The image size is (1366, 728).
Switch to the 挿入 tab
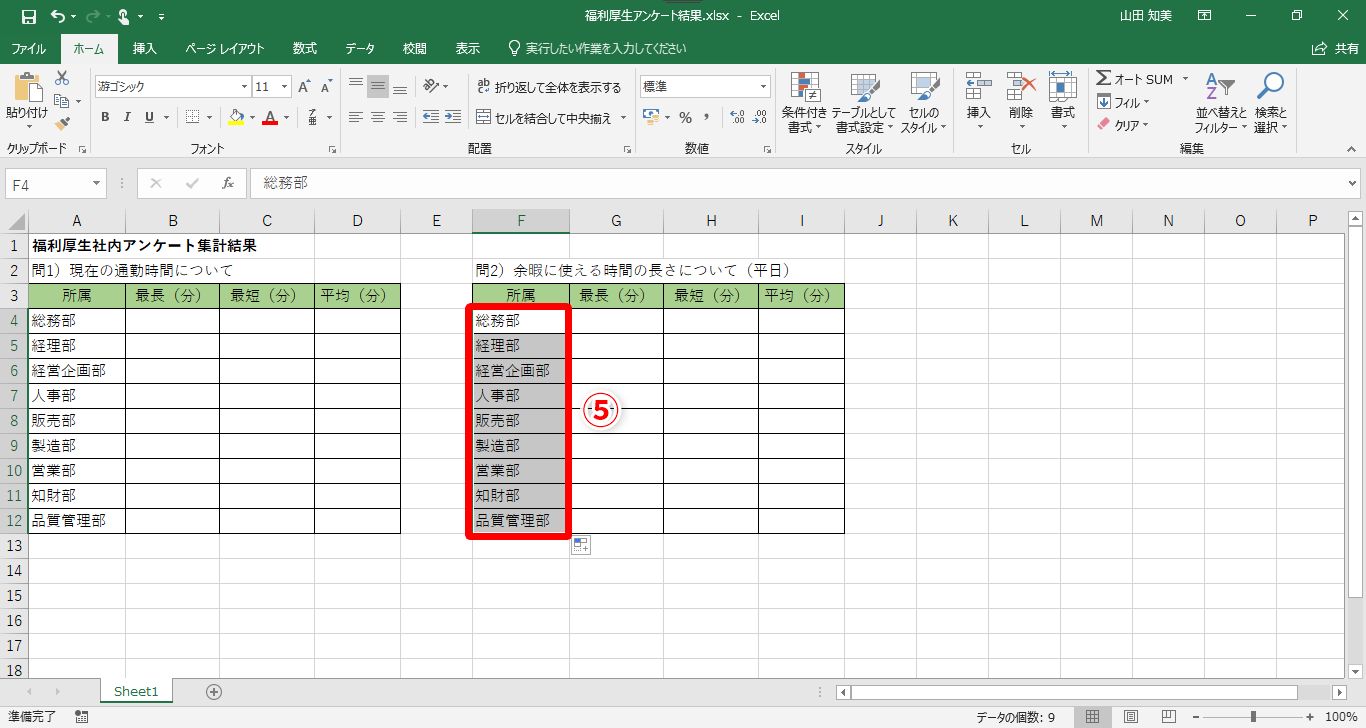pyautogui.click(x=145, y=49)
